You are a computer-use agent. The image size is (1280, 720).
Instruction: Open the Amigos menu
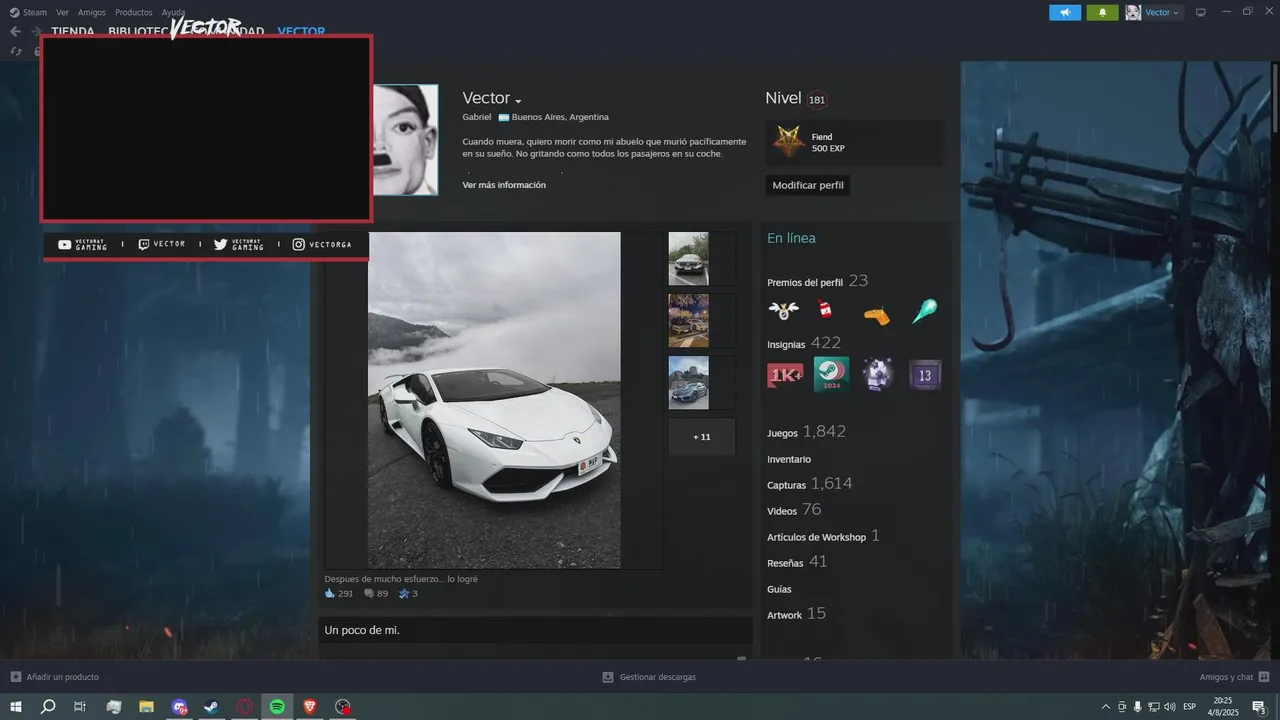(92, 12)
